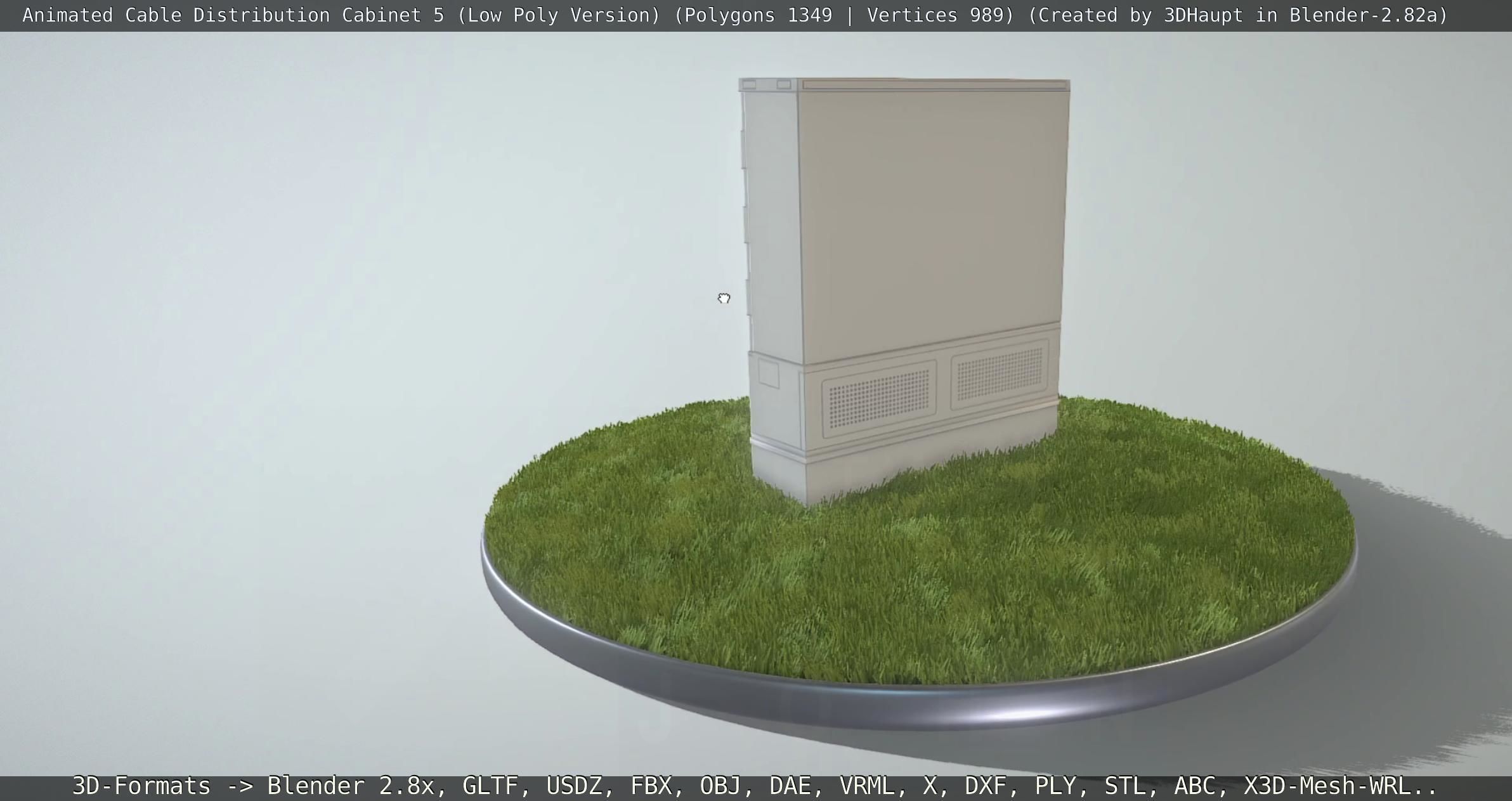Click the "3D-Formats -> Blender 2.8x" caption text
The width and height of the screenshot is (1512, 801).
254,786
